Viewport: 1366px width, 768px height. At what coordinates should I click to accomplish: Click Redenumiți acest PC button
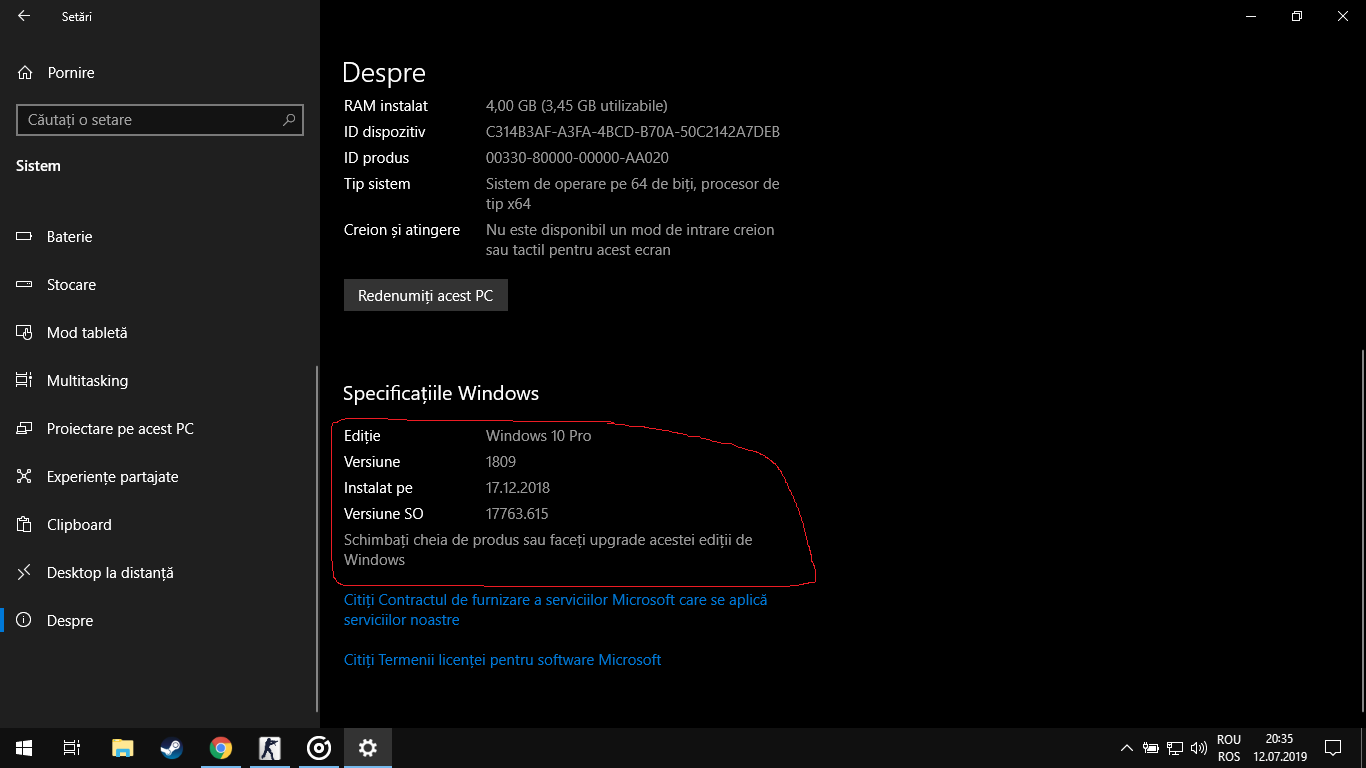click(x=426, y=296)
